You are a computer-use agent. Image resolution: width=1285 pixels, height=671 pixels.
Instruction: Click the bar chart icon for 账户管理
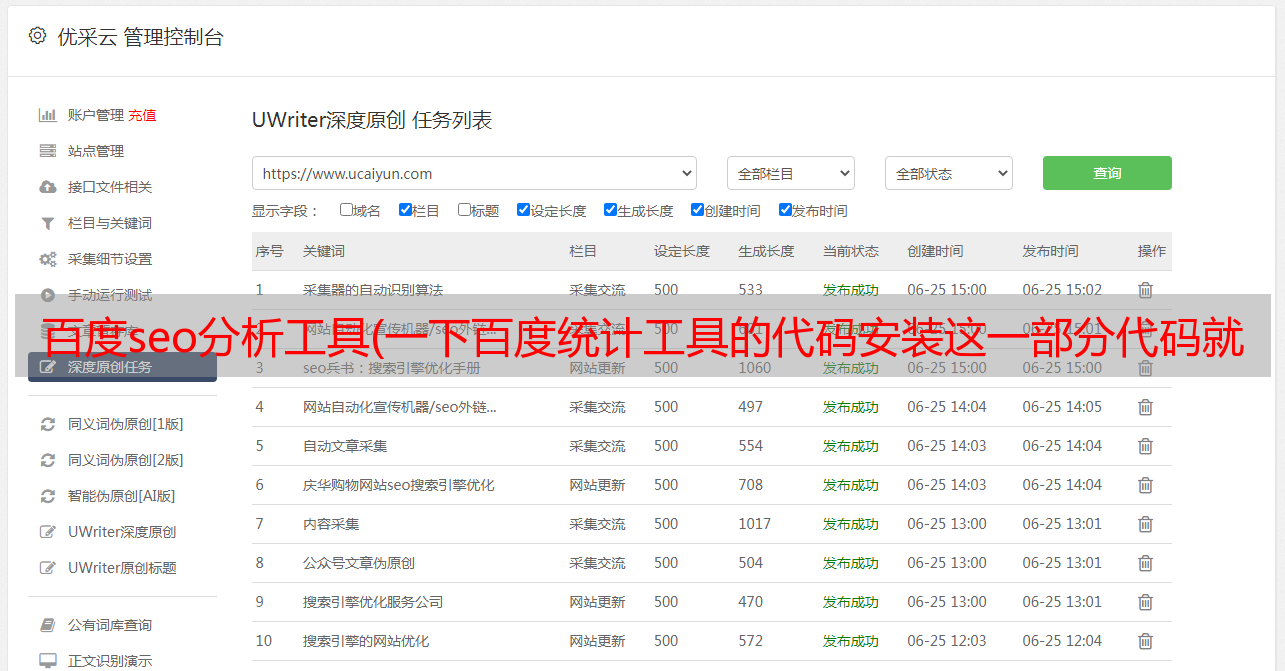tap(47, 115)
